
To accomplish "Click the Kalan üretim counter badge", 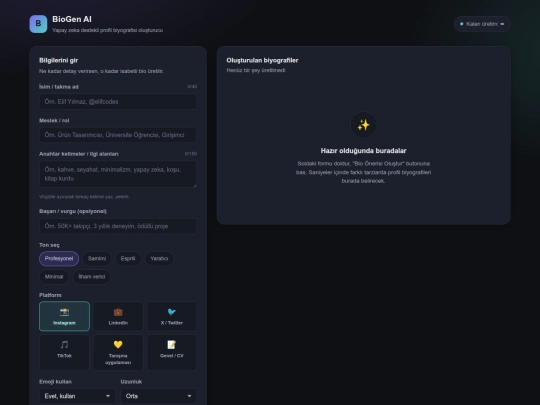I will (482, 24).
